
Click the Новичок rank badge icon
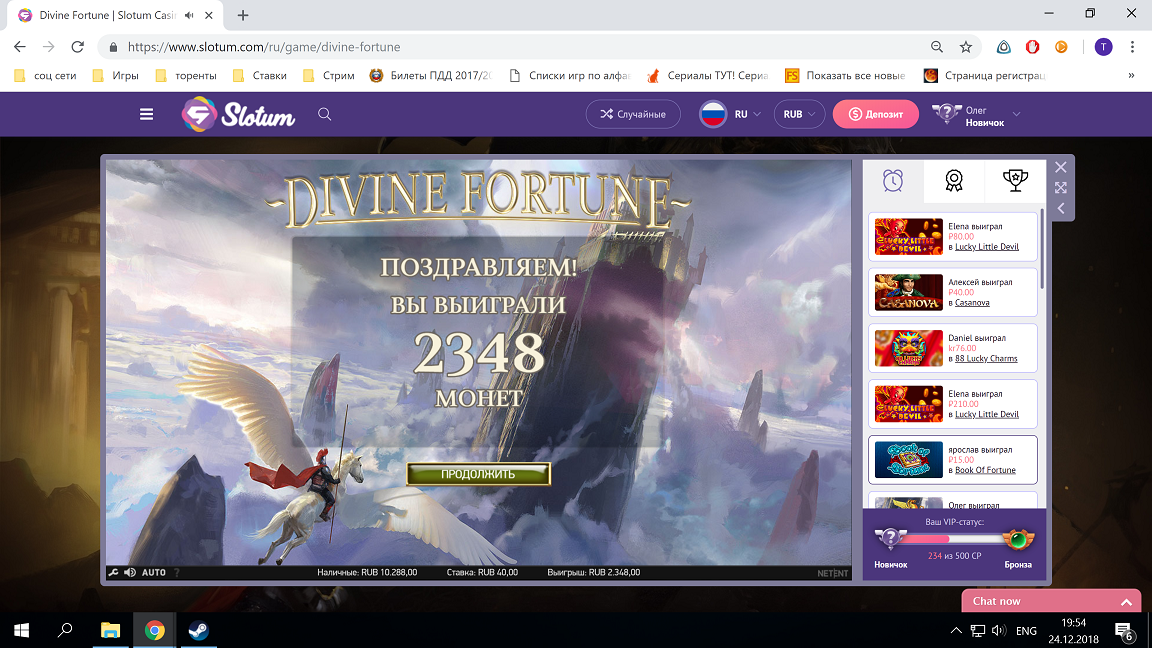(890, 539)
